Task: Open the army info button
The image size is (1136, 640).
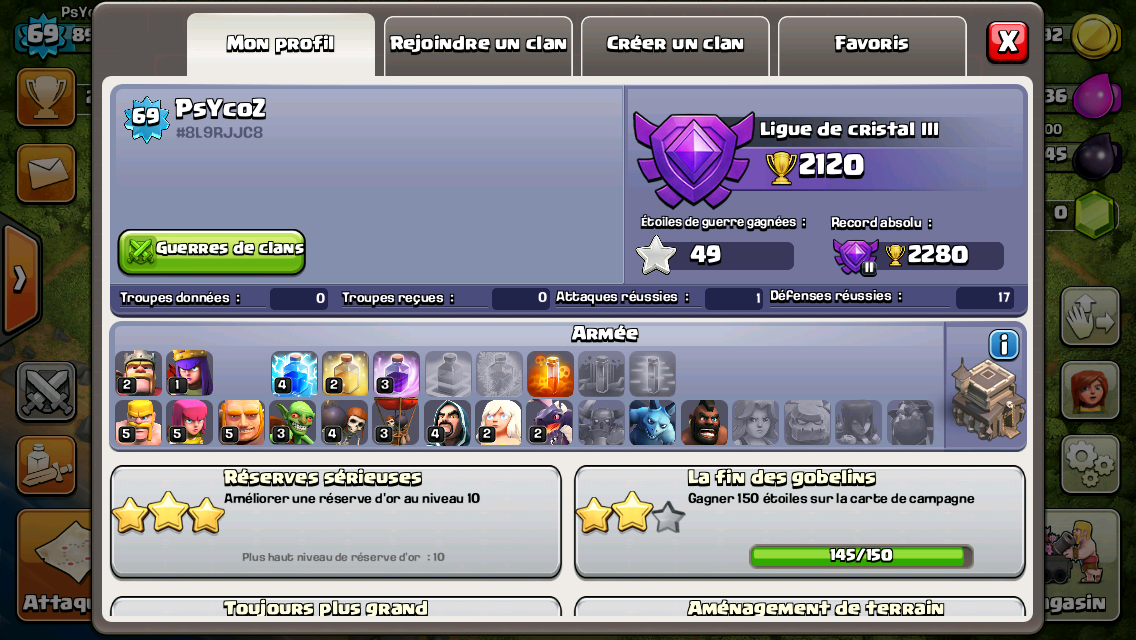Action: [x=1003, y=345]
